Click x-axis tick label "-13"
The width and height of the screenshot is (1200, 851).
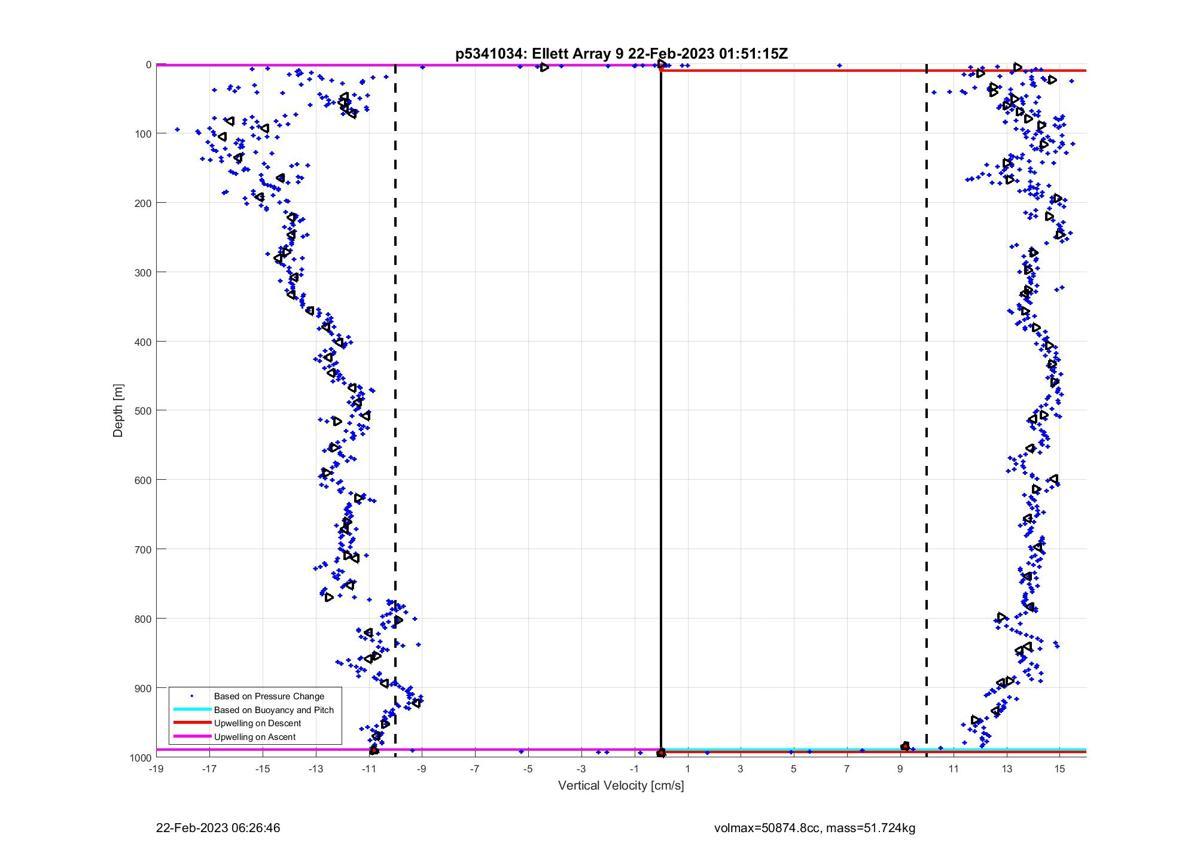point(315,769)
